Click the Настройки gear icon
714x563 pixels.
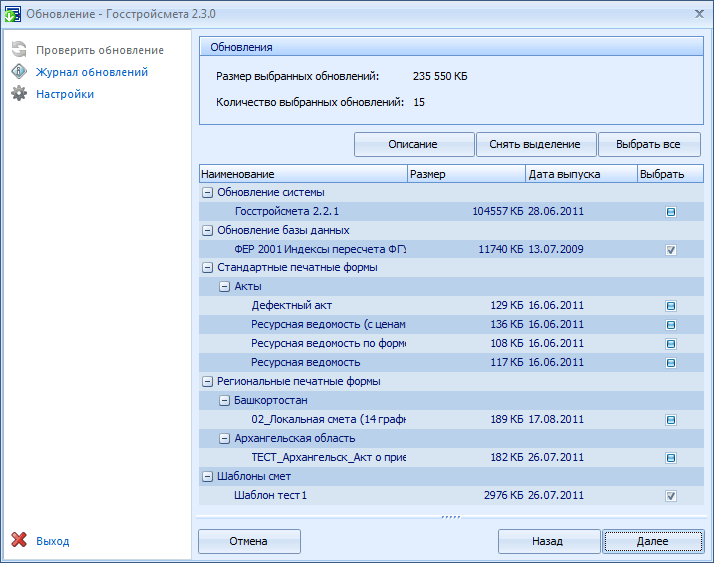(x=19, y=93)
